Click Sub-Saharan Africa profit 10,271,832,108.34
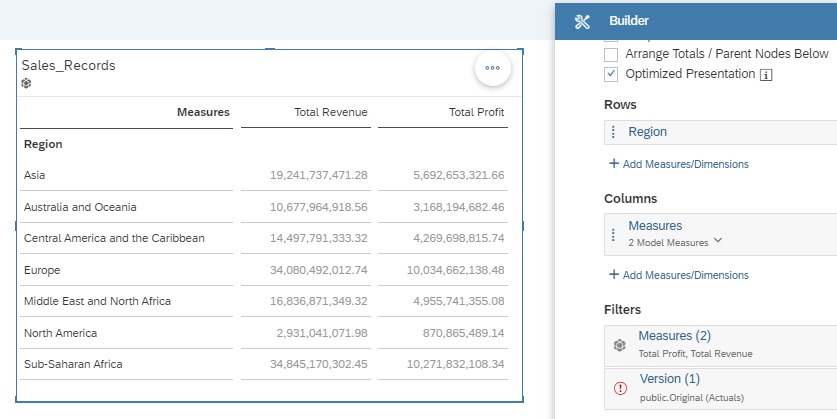The image size is (837, 419). click(455, 364)
